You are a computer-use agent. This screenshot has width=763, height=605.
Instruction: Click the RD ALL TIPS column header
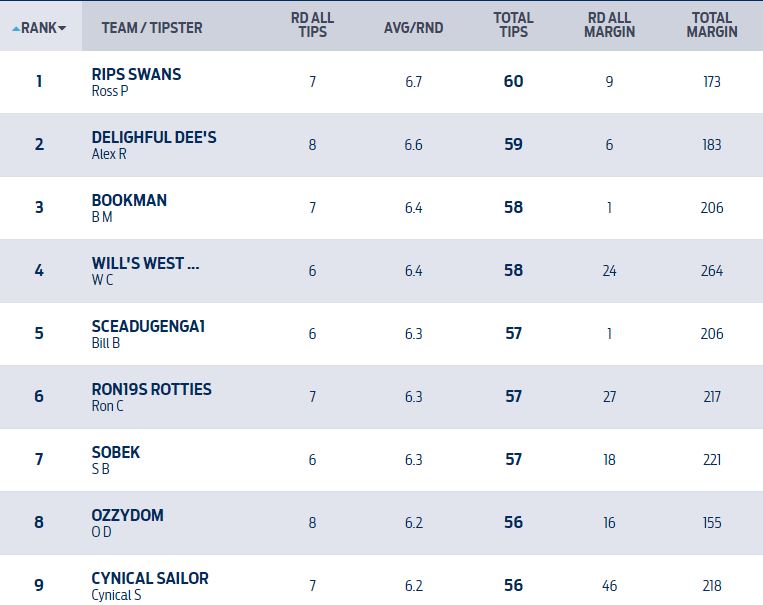312,25
